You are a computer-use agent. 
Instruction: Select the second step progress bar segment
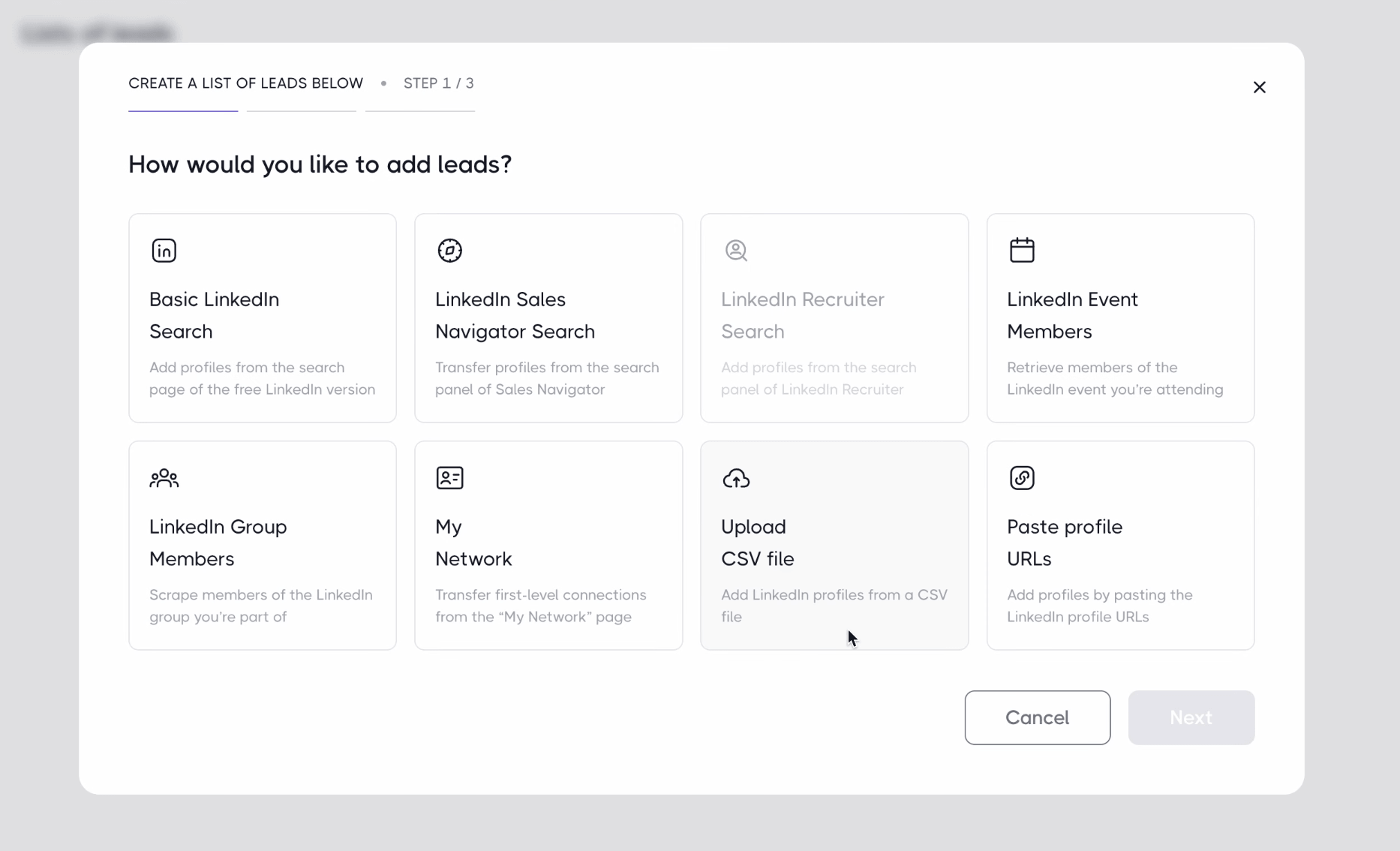point(302,111)
